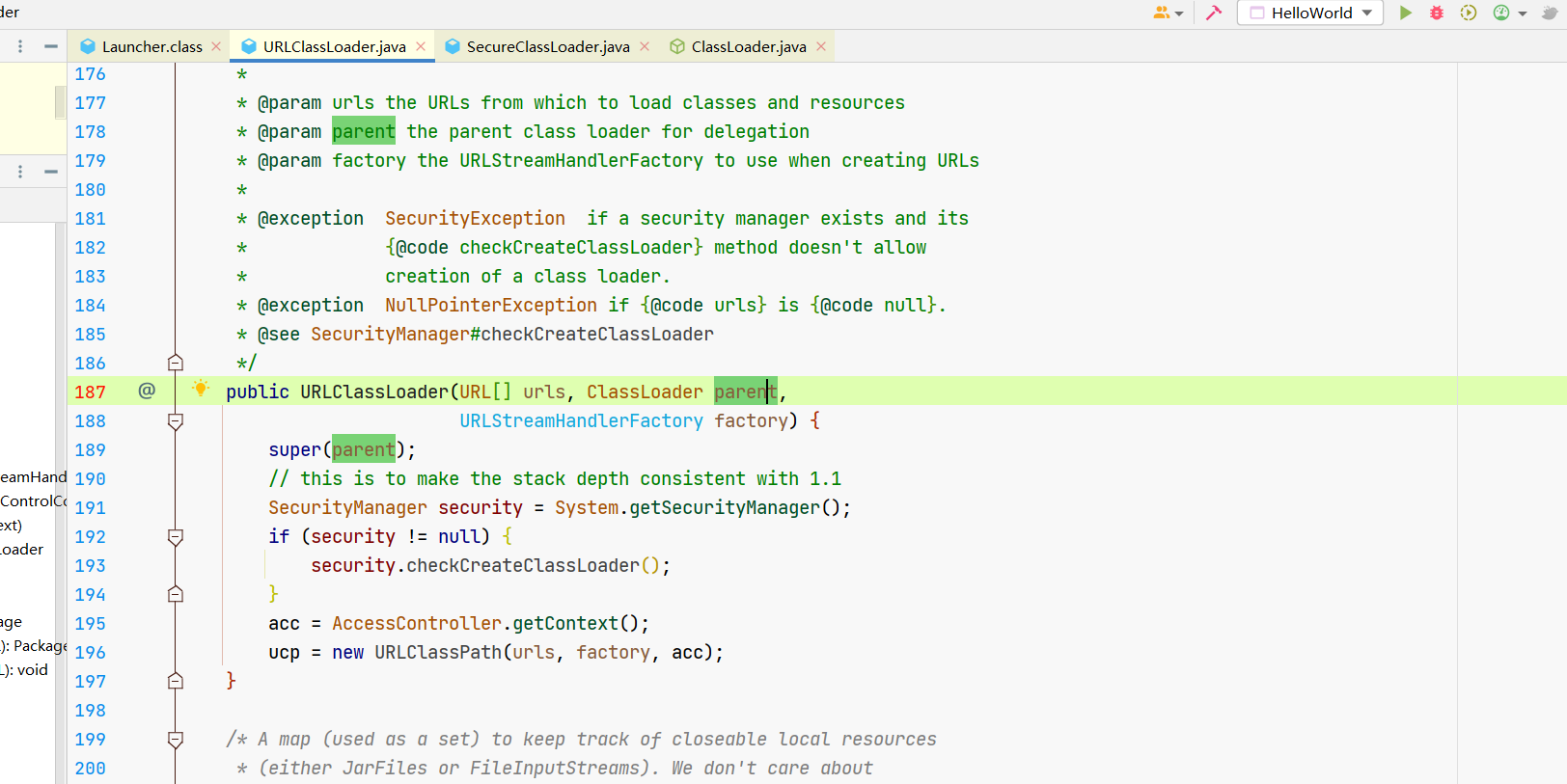Click 'URLStreamHandlerFactory' type on line 188
This screenshot has width=1567, height=784.
tap(582, 420)
